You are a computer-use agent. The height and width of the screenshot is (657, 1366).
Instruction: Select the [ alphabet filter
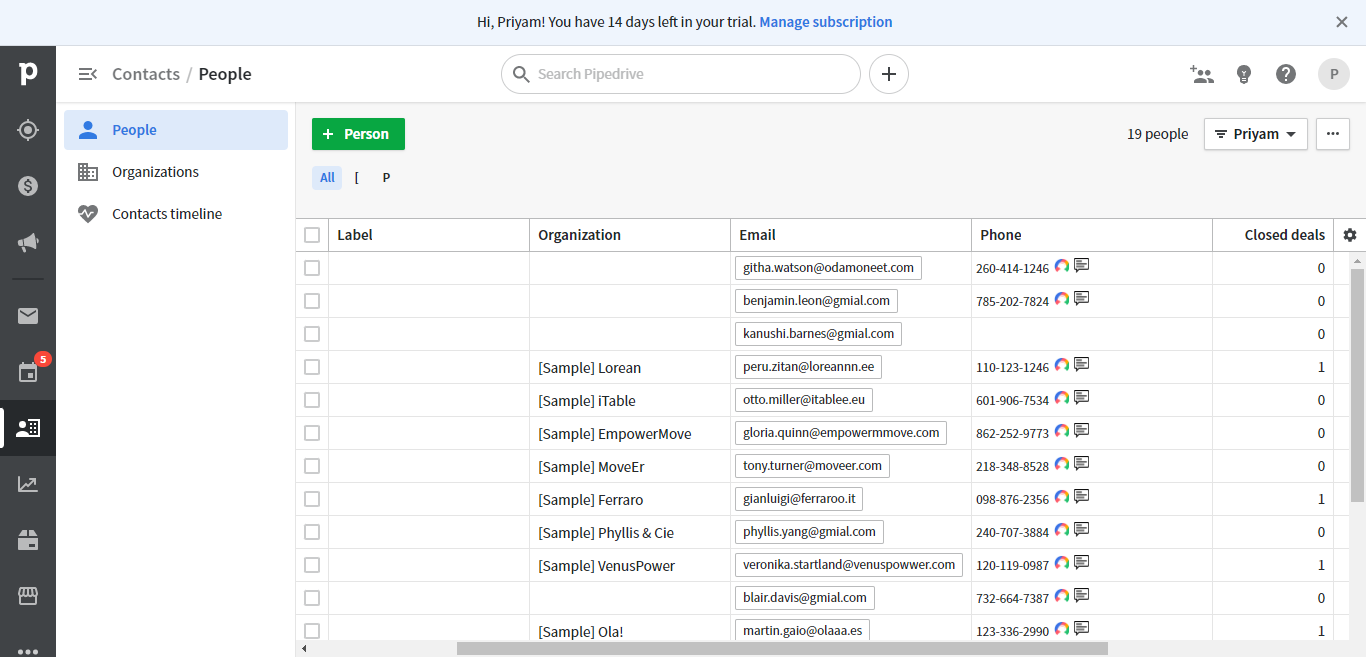point(357,178)
